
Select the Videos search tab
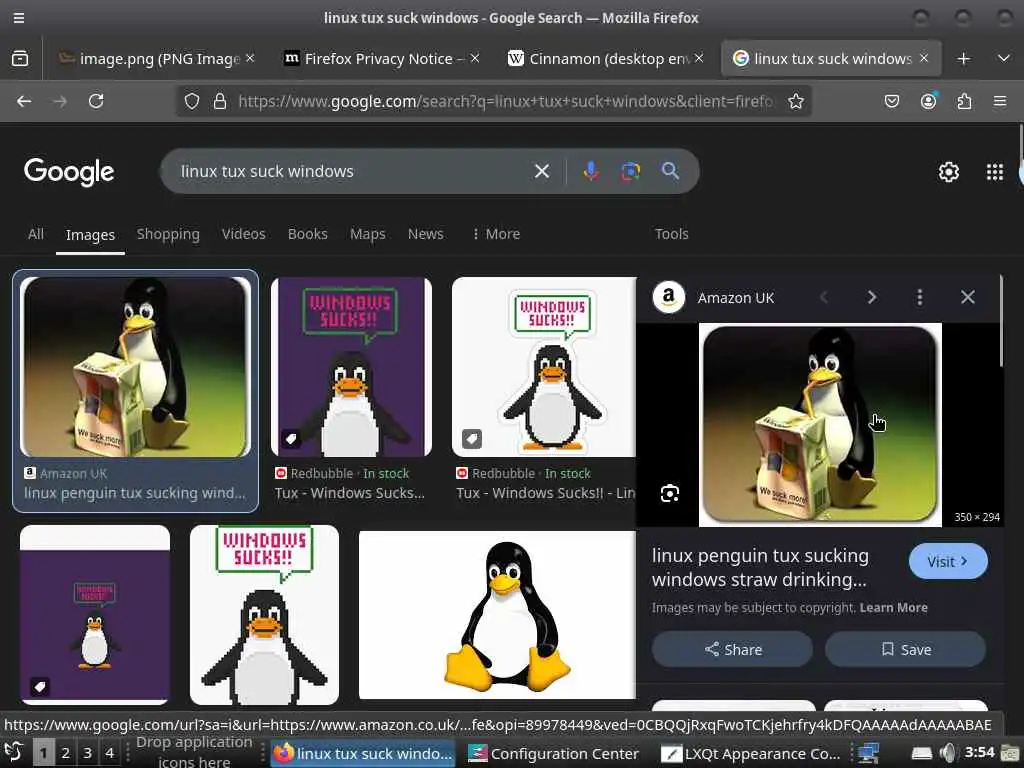pyautogui.click(x=243, y=234)
